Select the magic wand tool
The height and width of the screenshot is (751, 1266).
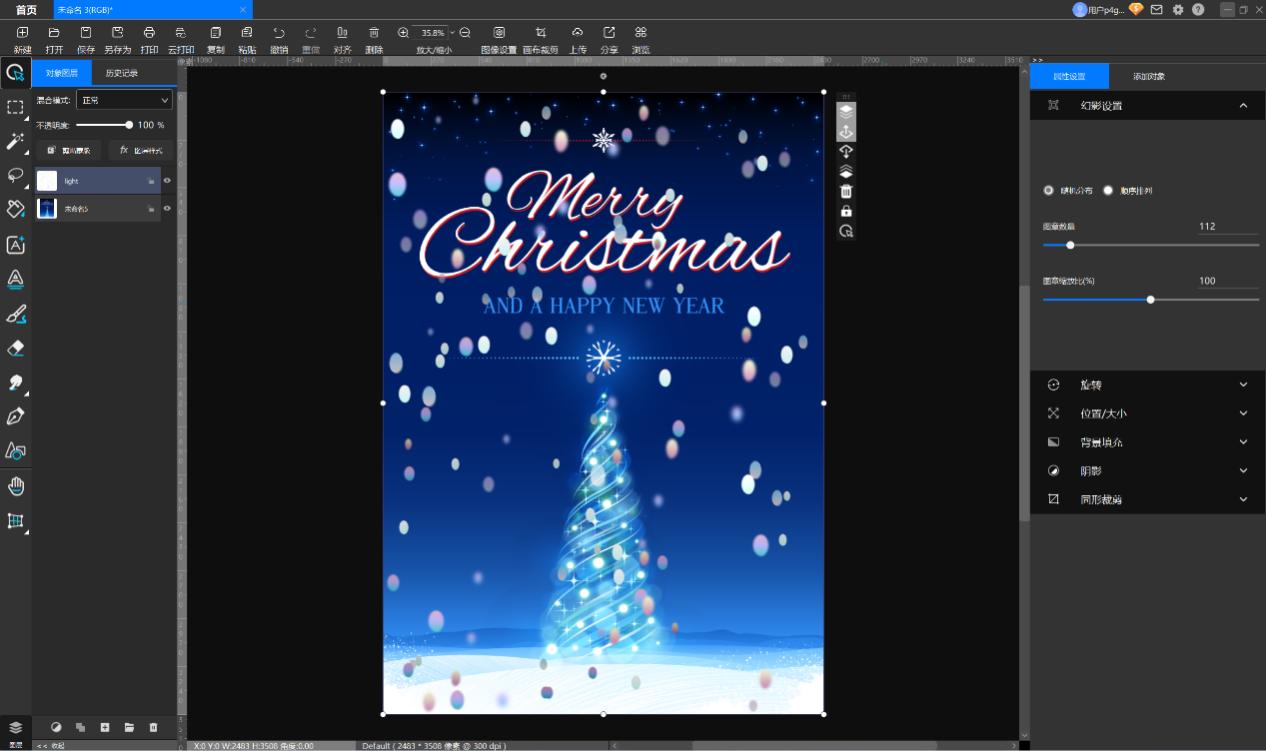[x=15, y=141]
